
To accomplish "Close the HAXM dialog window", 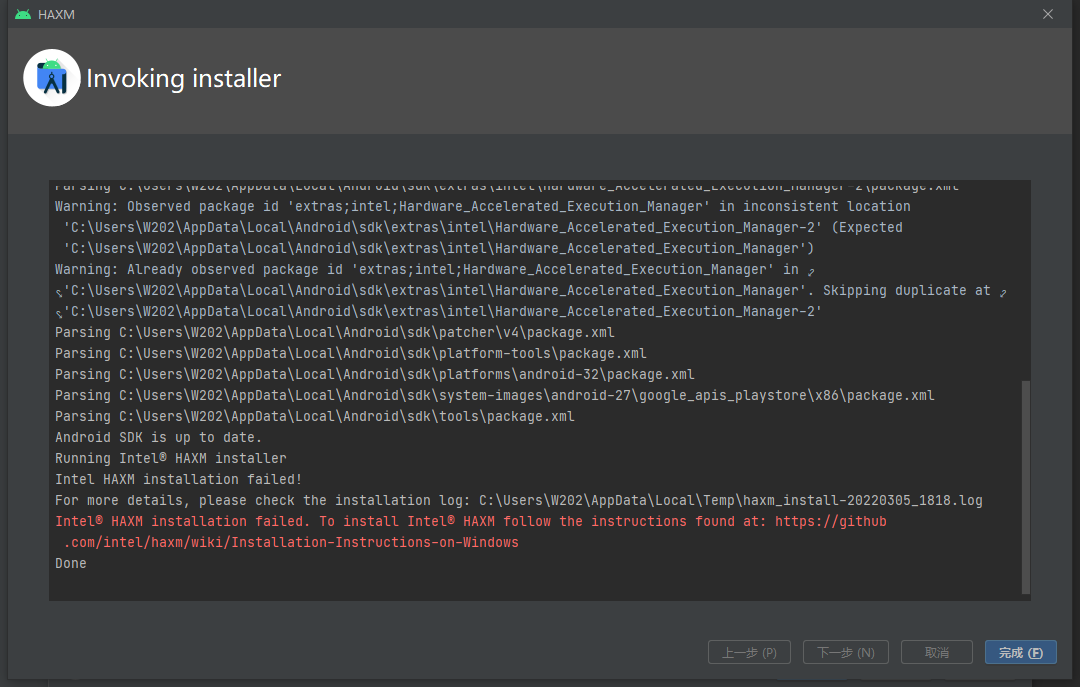I will [1048, 14].
